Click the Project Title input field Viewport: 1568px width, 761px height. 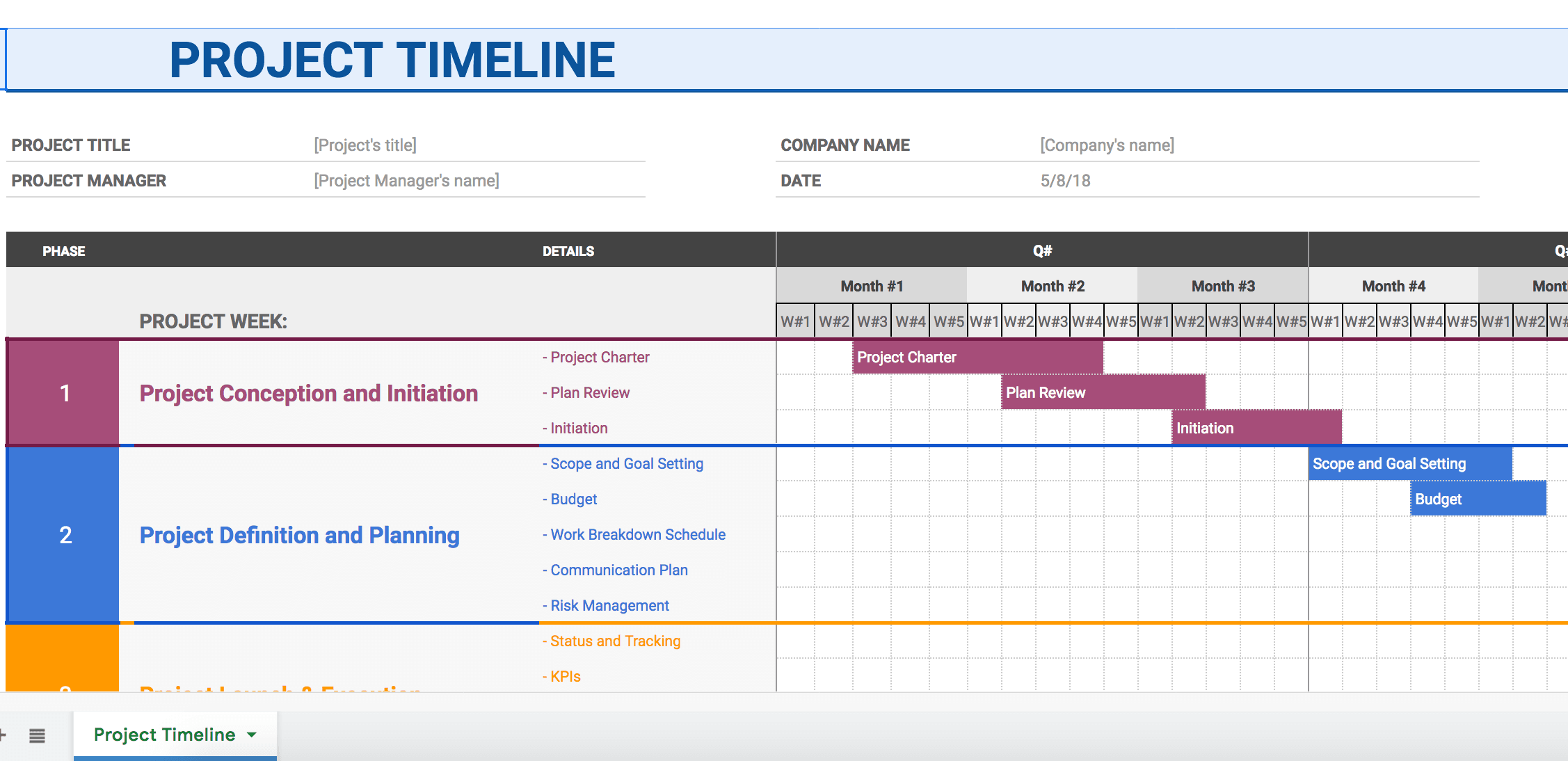(366, 145)
